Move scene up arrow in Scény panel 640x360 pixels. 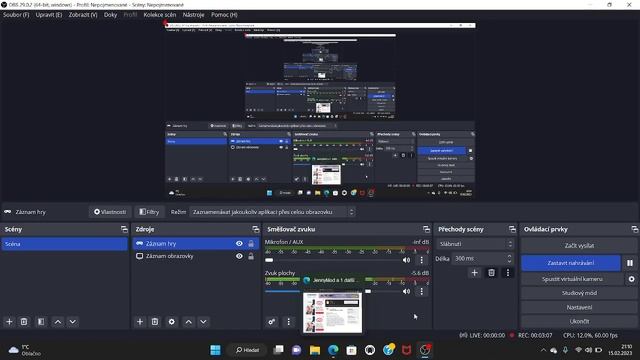tap(58, 322)
